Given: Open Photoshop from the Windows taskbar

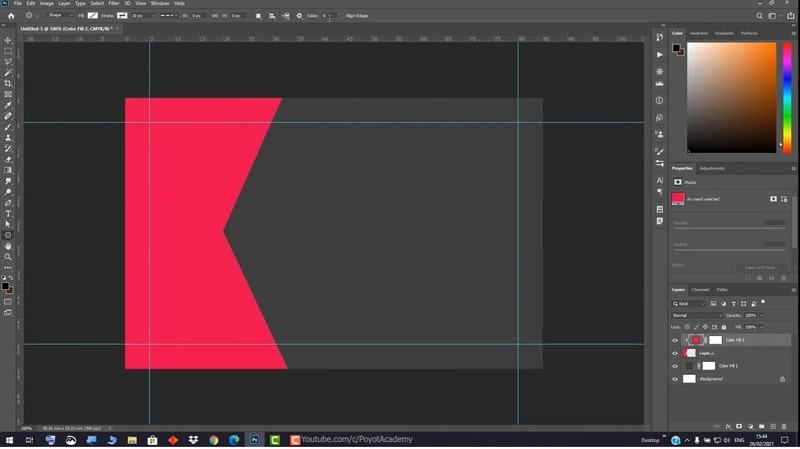Looking at the screenshot, I should click(x=255, y=439).
